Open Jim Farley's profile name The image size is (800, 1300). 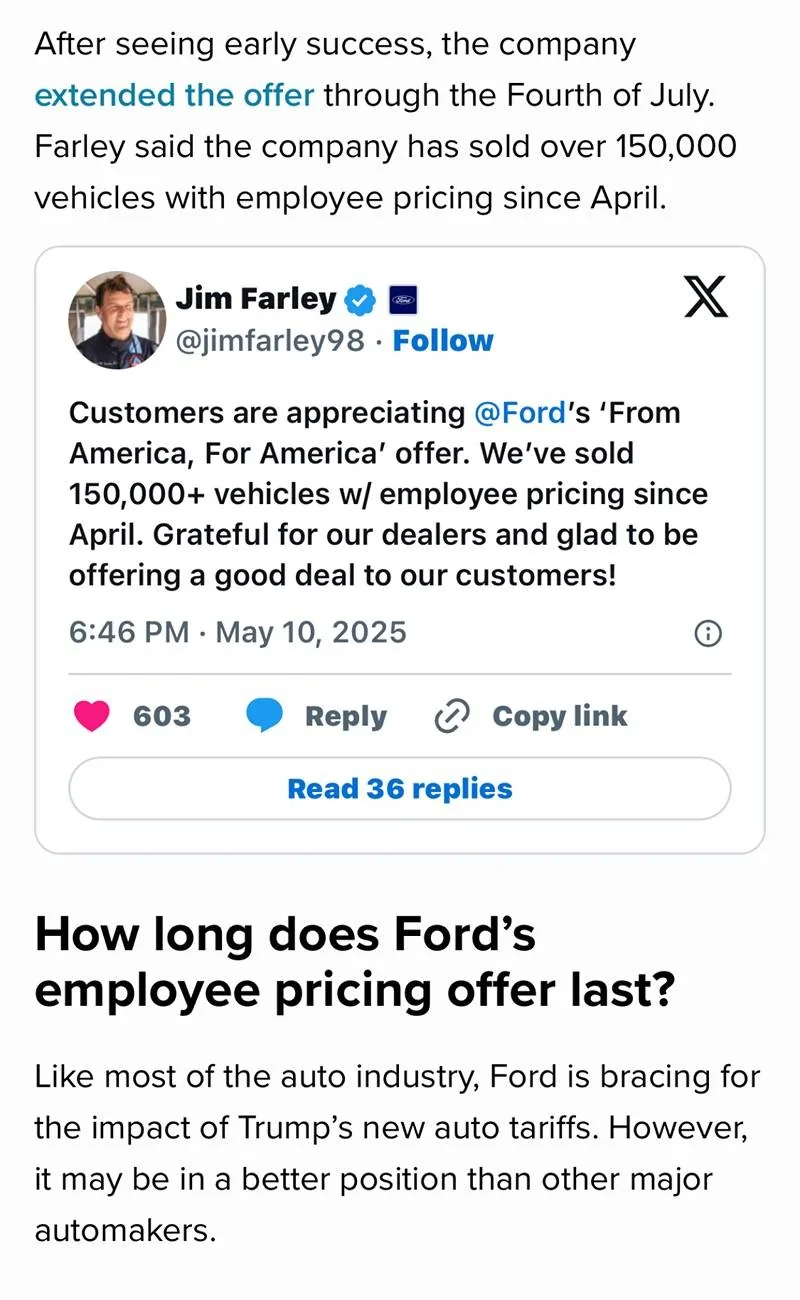click(256, 298)
